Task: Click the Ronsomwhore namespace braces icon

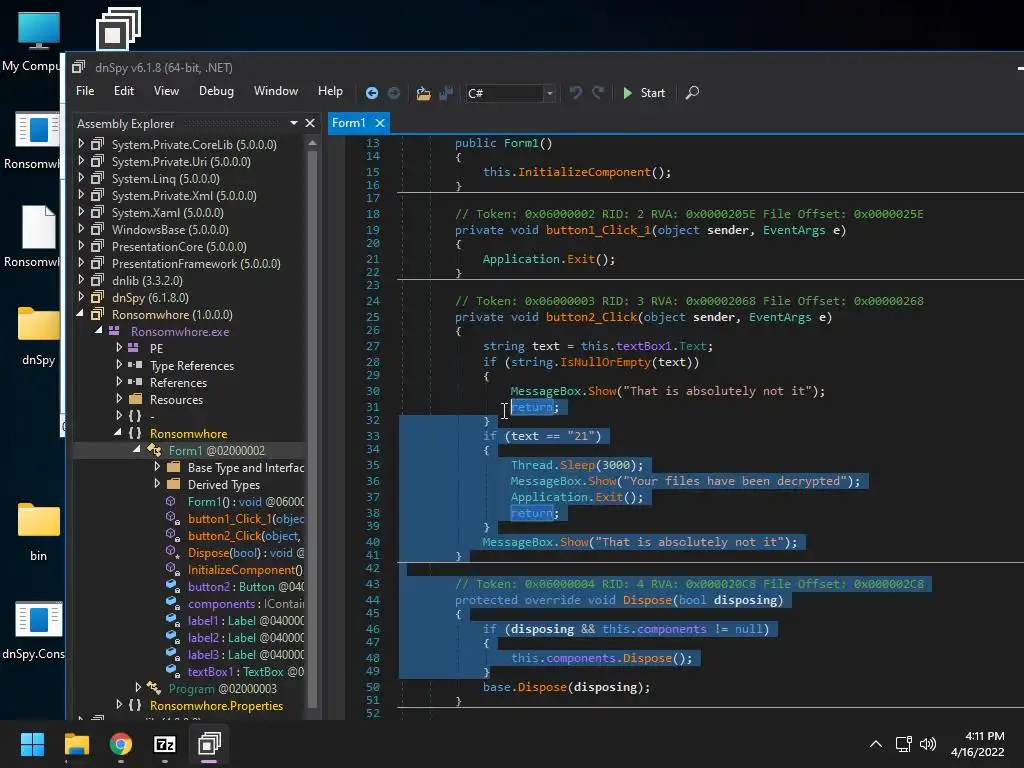Action: tap(135, 433)
